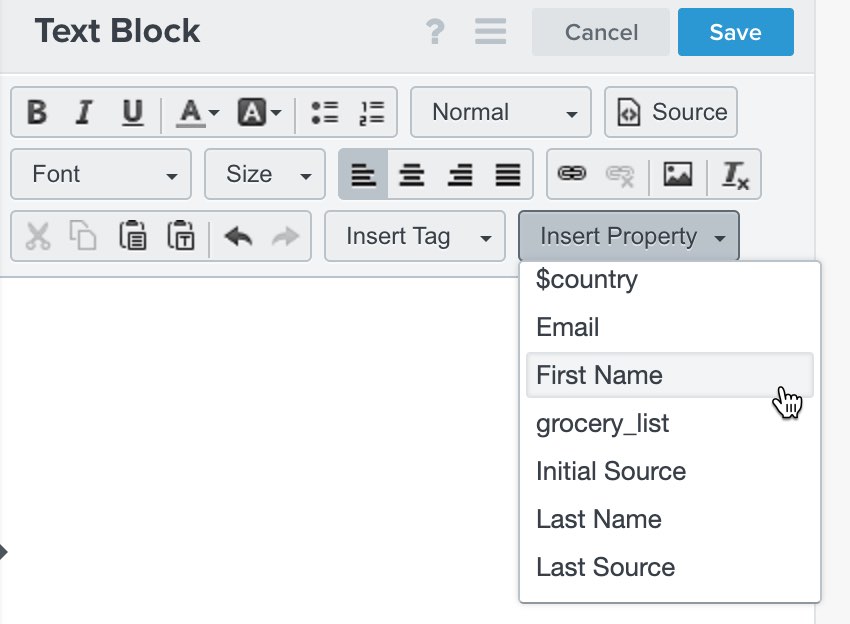Viewport: 850px width, 624px height.
Task: Click the remove format icon
Action: [735, 174]
